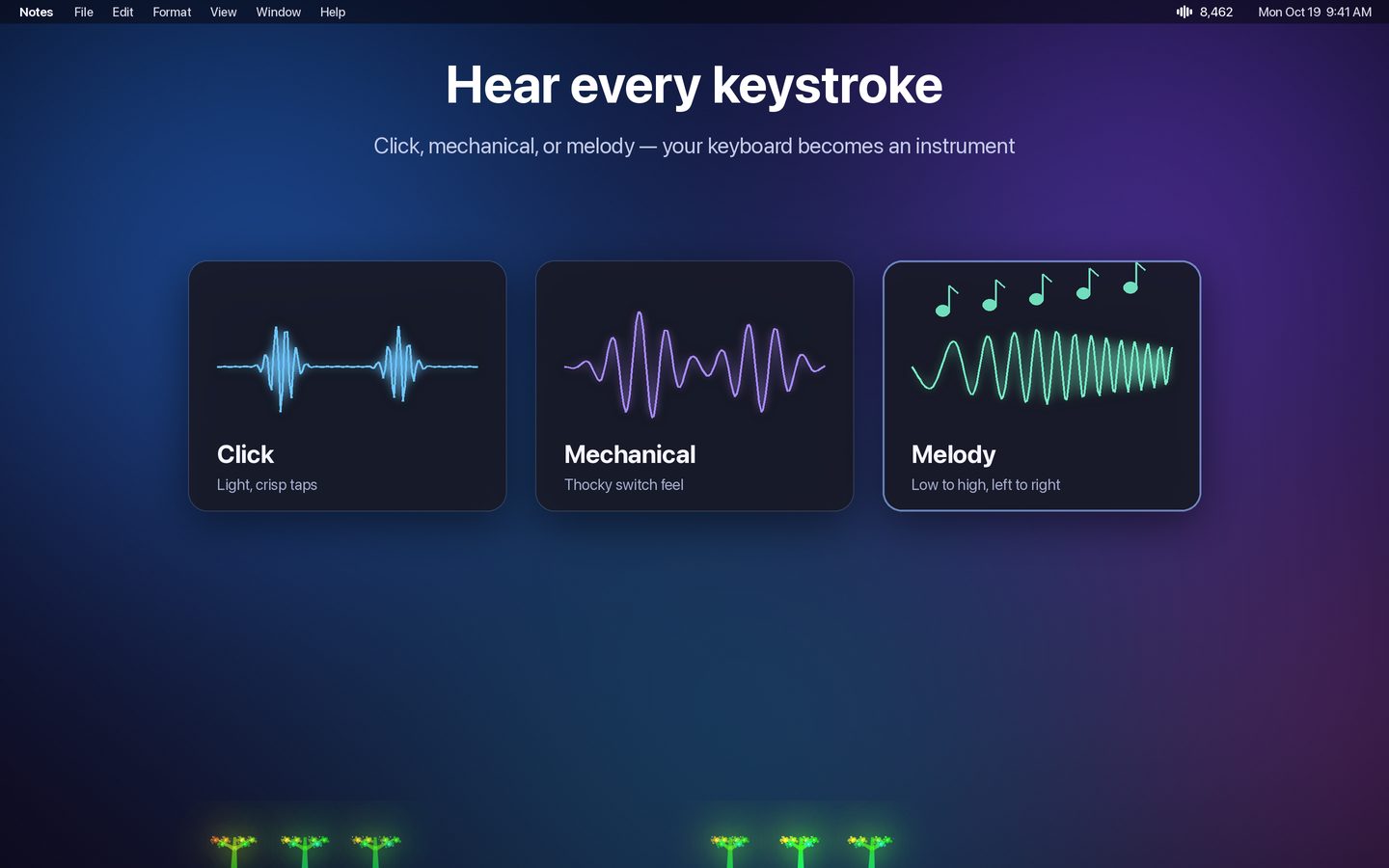Click the 'Light, crisp taps' description

(267, 484)
